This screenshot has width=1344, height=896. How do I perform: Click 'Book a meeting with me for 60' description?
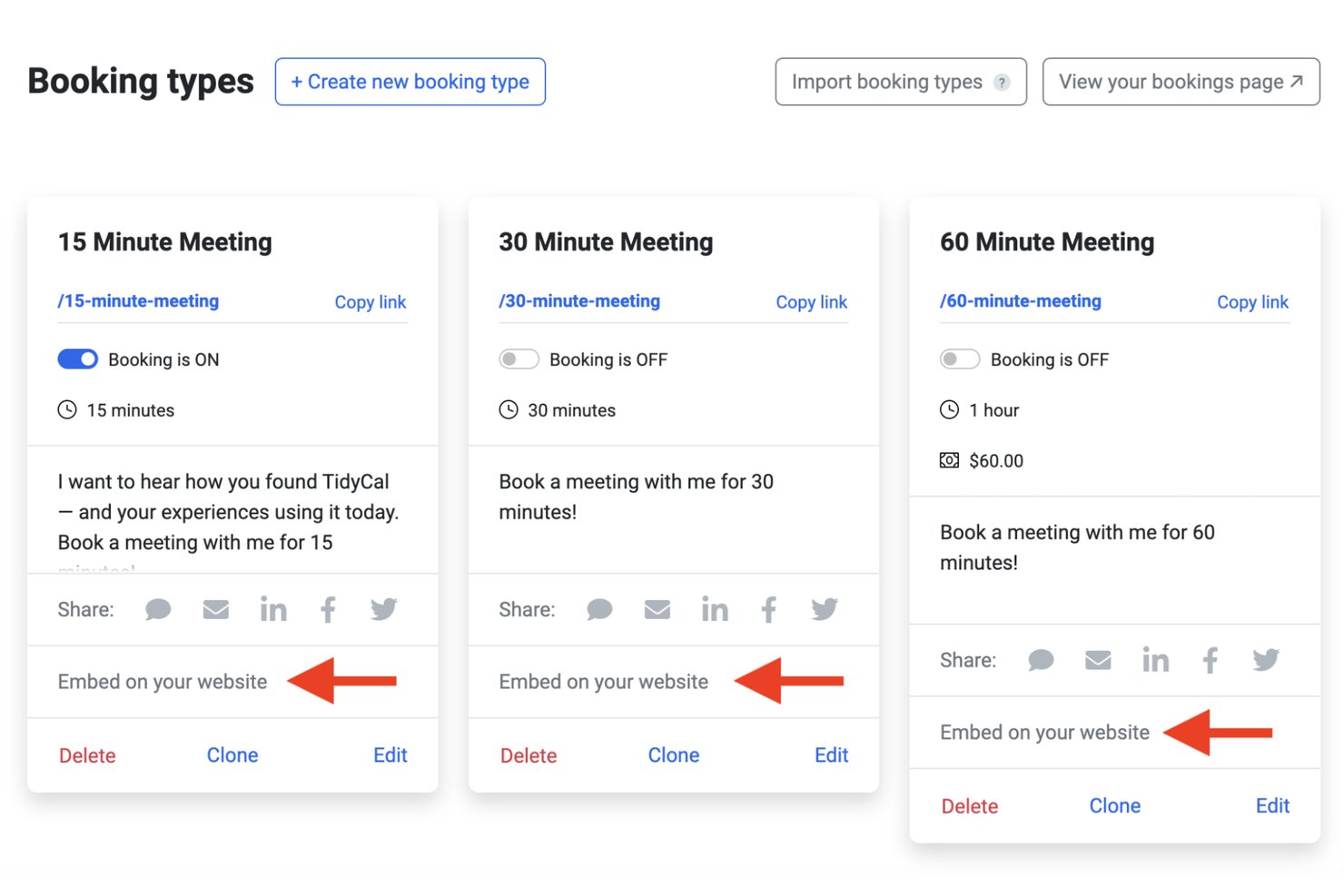[x=1078, y=547]
